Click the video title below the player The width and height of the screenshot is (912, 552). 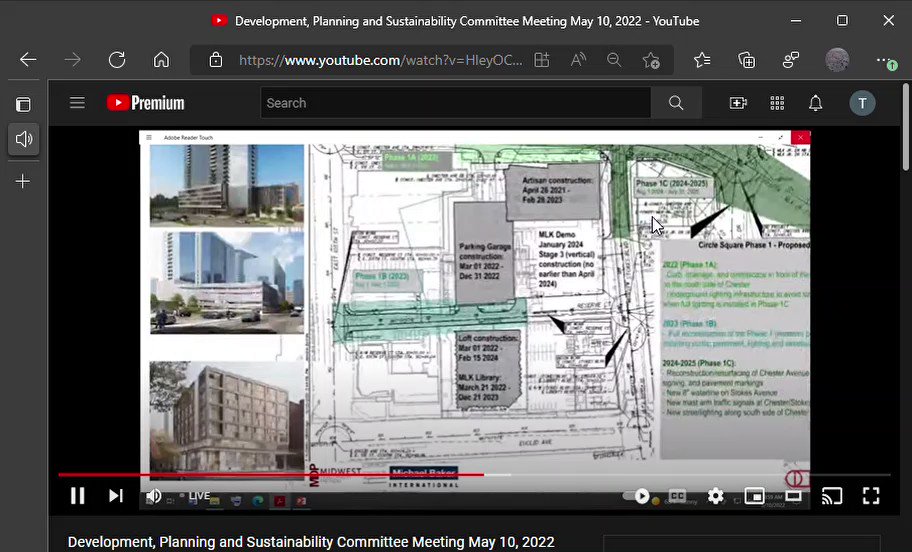tap(311, 542)
